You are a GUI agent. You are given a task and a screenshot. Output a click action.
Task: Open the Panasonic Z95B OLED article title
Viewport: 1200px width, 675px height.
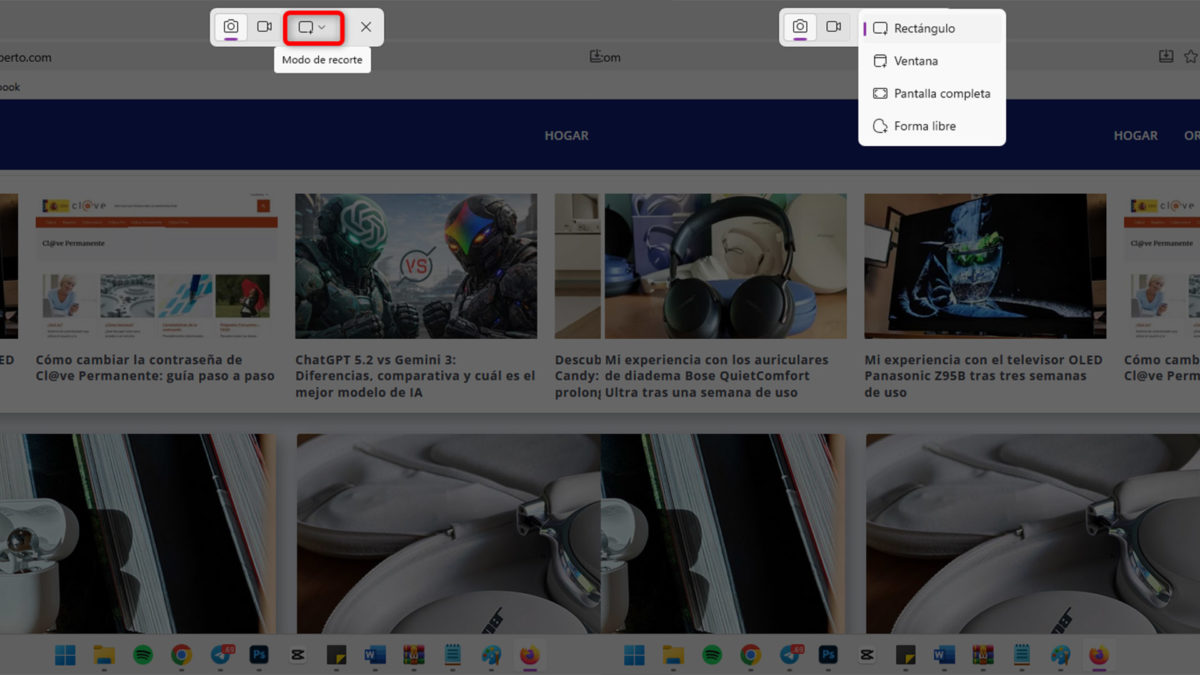(983, 376)
